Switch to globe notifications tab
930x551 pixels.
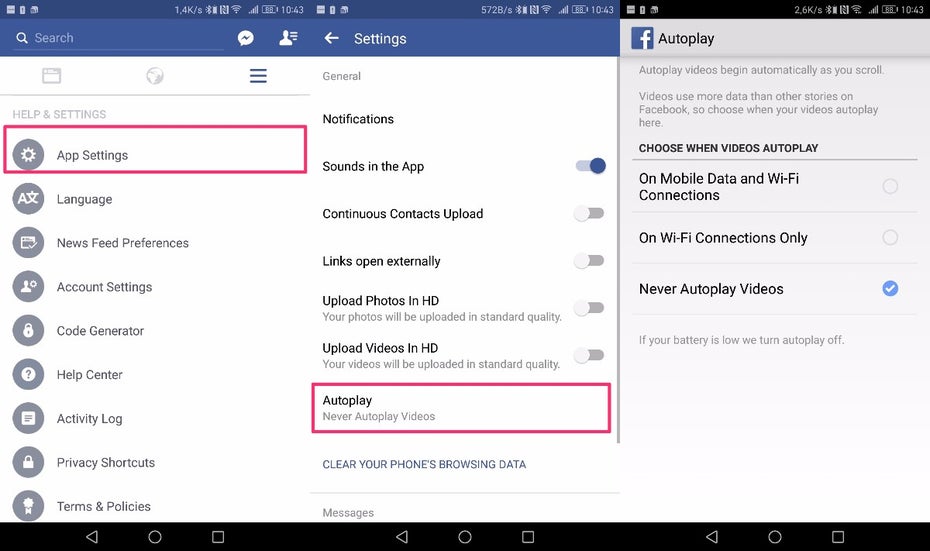tap(155, 75)
